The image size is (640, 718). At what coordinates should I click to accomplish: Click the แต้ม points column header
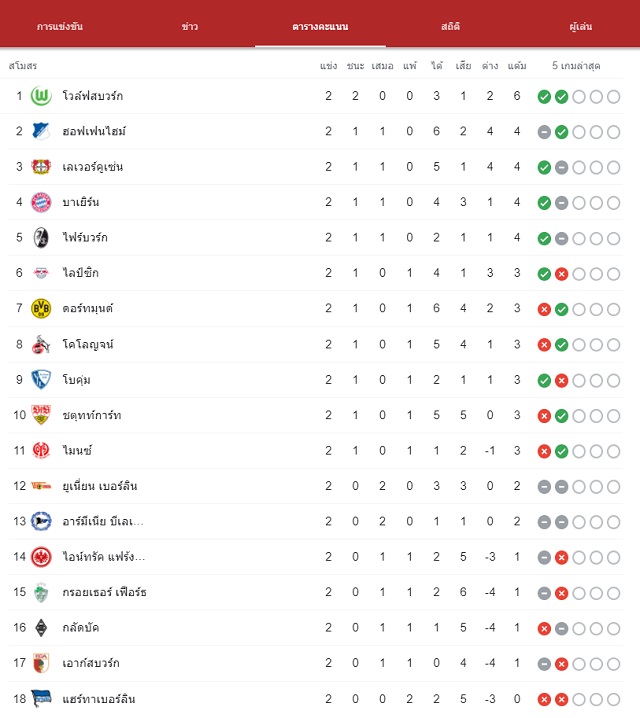click(517, 65)
